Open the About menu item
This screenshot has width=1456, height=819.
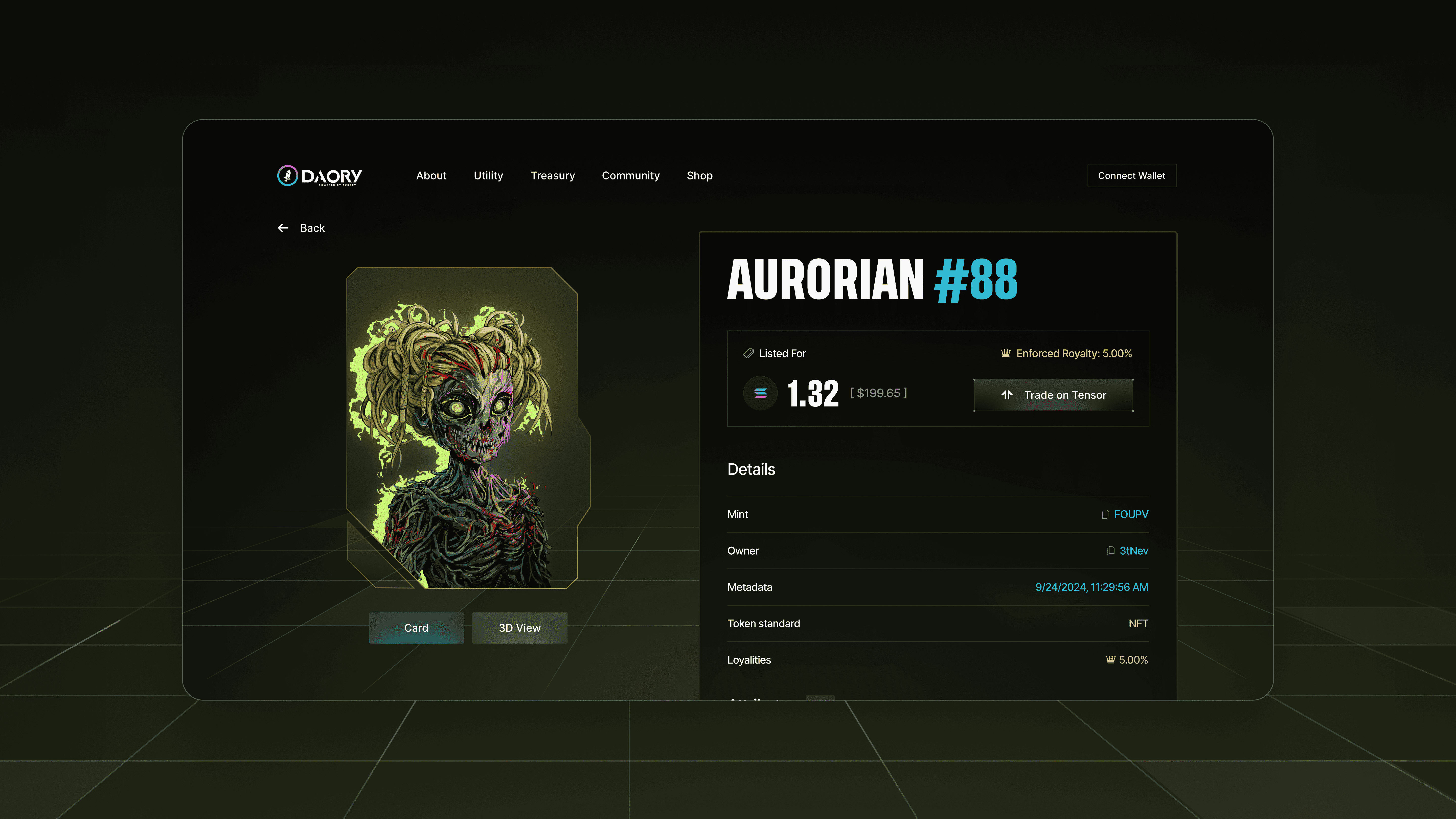[431, 176]
